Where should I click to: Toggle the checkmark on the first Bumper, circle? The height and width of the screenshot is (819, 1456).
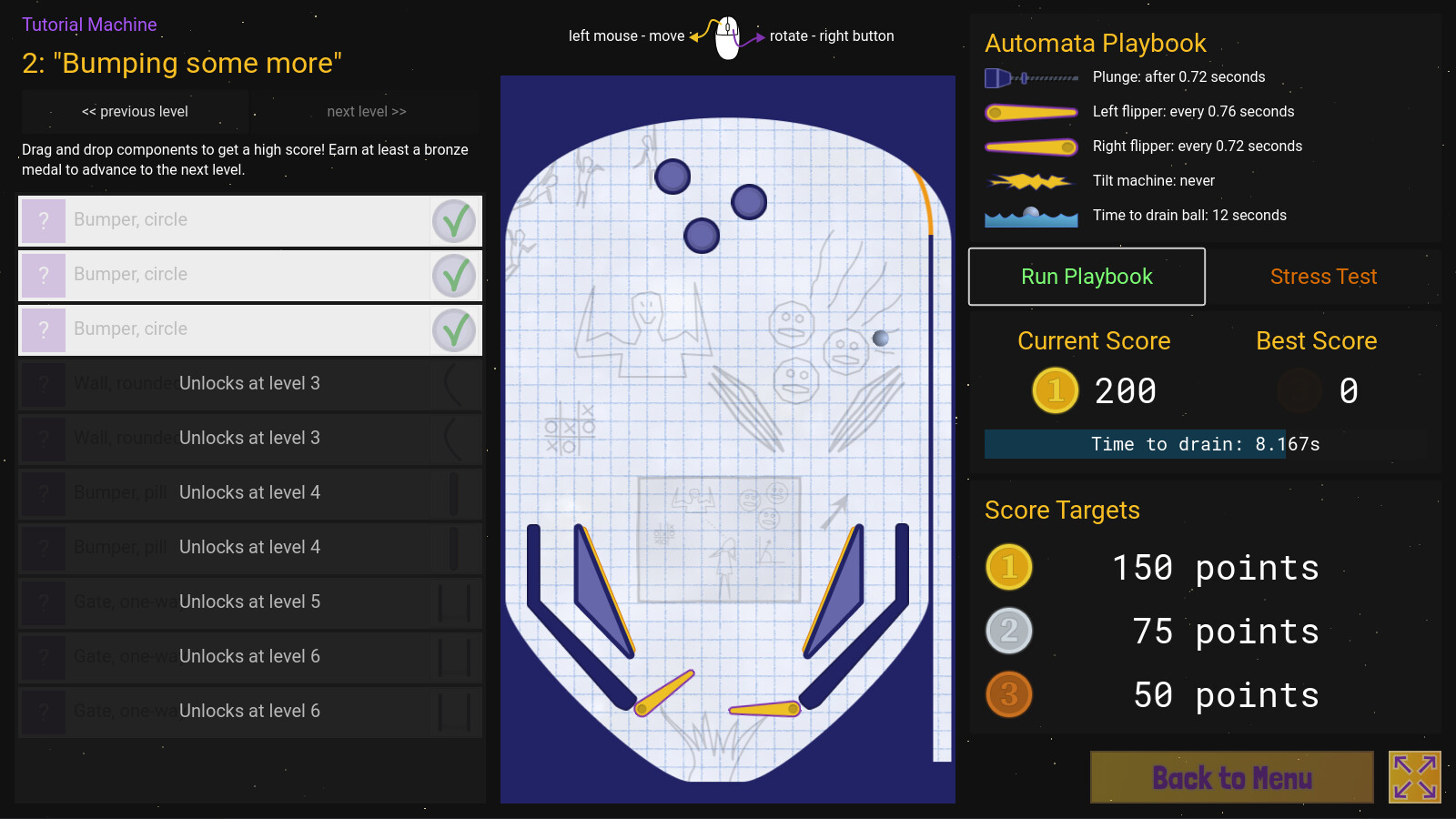[x=456, y=220]
